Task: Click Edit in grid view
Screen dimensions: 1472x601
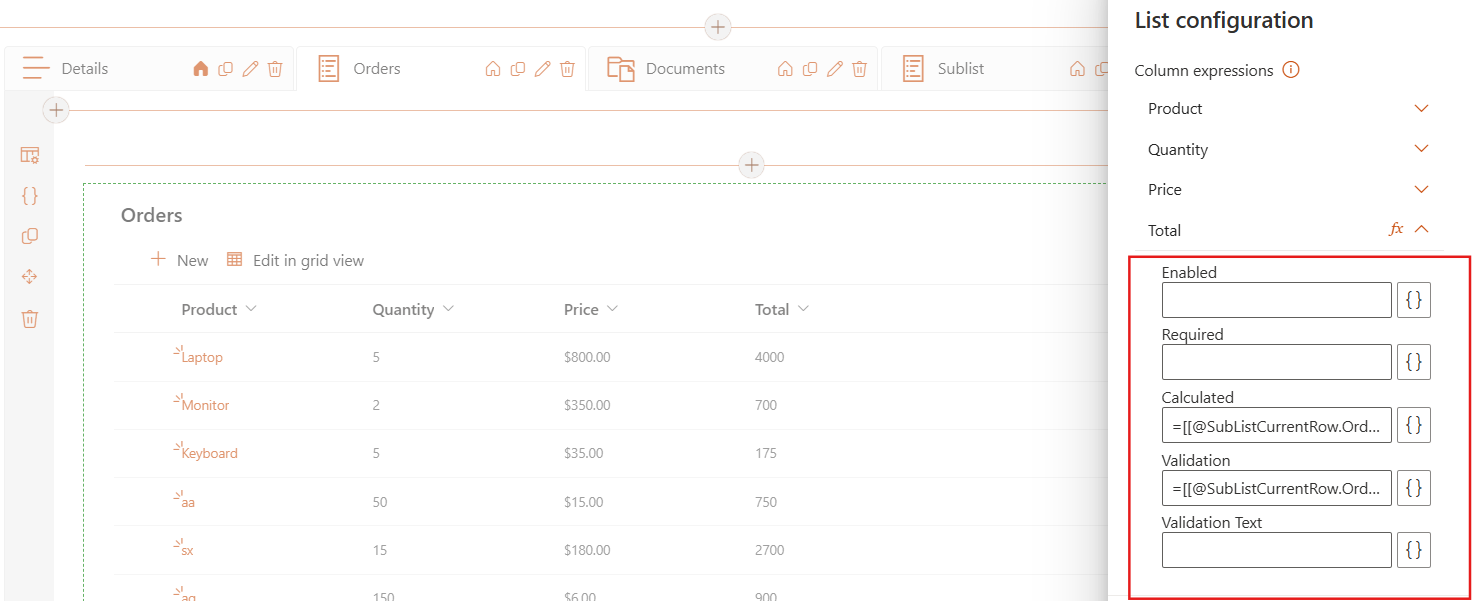Action: pyautogui.click(x=295, y=260)
